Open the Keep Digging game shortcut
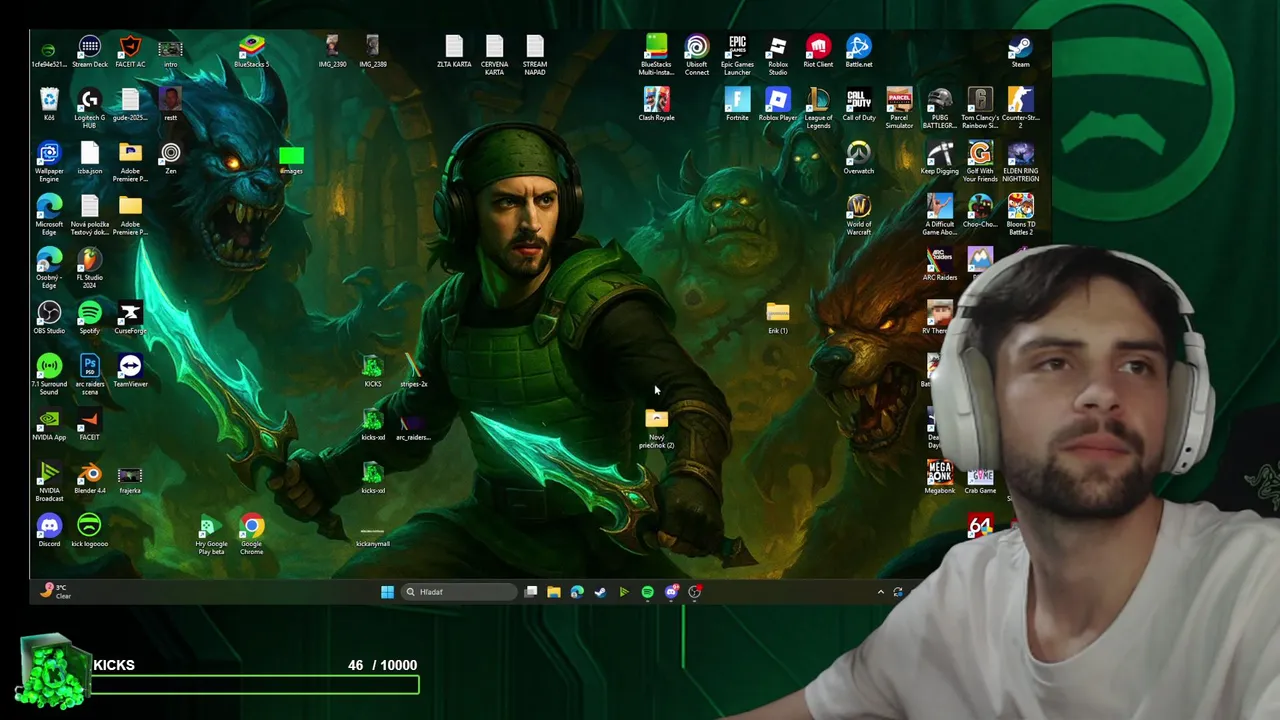The image size is (1280, 720). (x=940, y=158)
